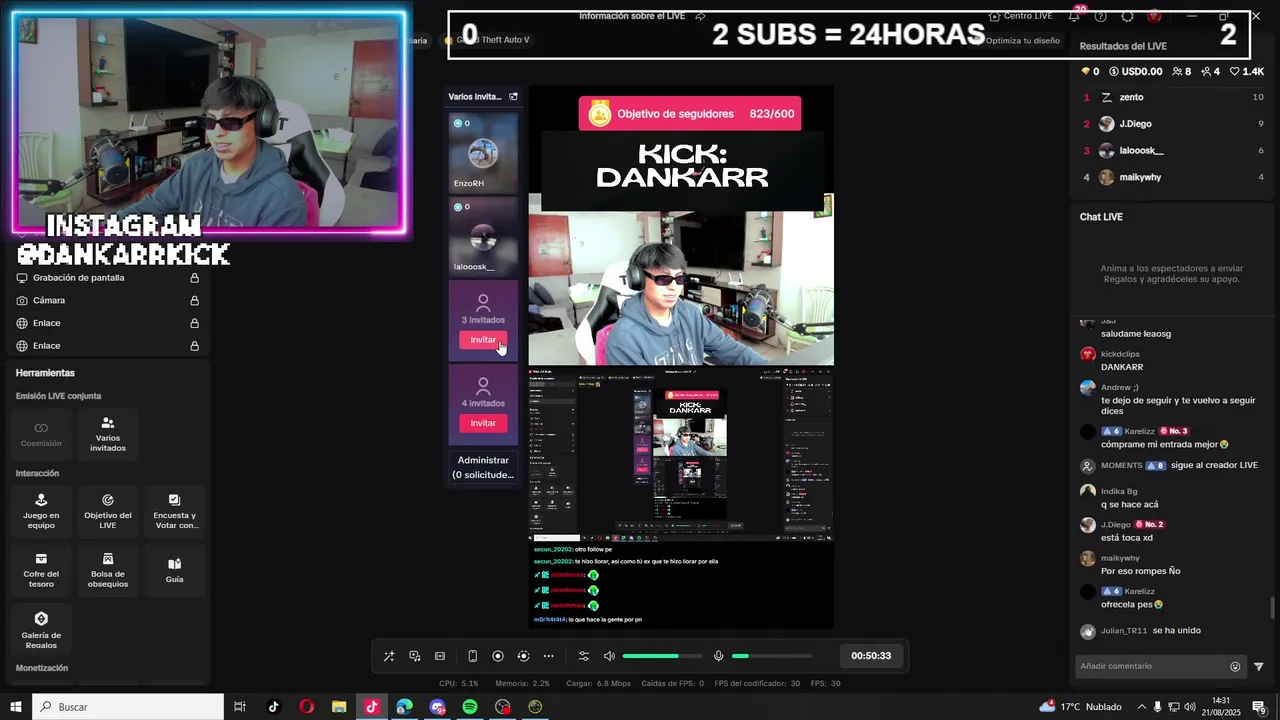Click kickdclips username in chat
The image size is (1280, 720).
point(1120,354)
